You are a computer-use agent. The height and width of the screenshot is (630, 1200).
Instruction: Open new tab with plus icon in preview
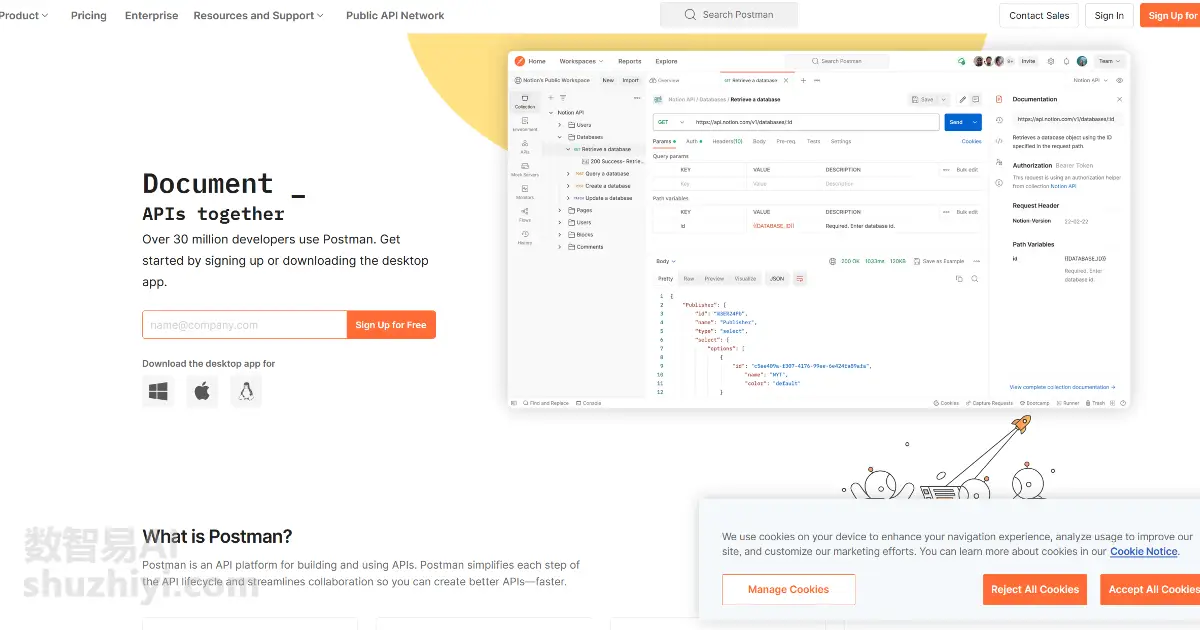(x=803, y=80)
